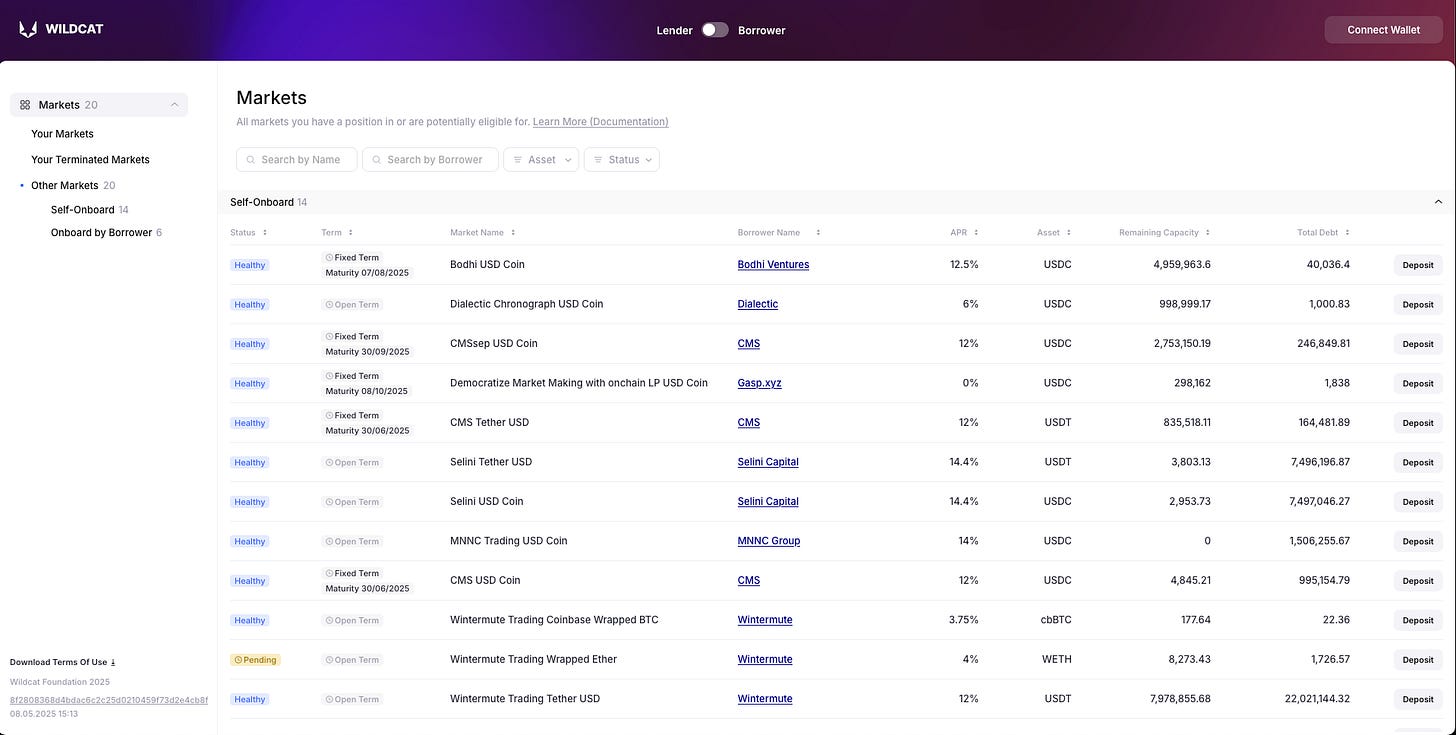Open Learn More (Documentation) link
The height and width of the screenshot is (735, 1456).
click(x=600, y=122)
